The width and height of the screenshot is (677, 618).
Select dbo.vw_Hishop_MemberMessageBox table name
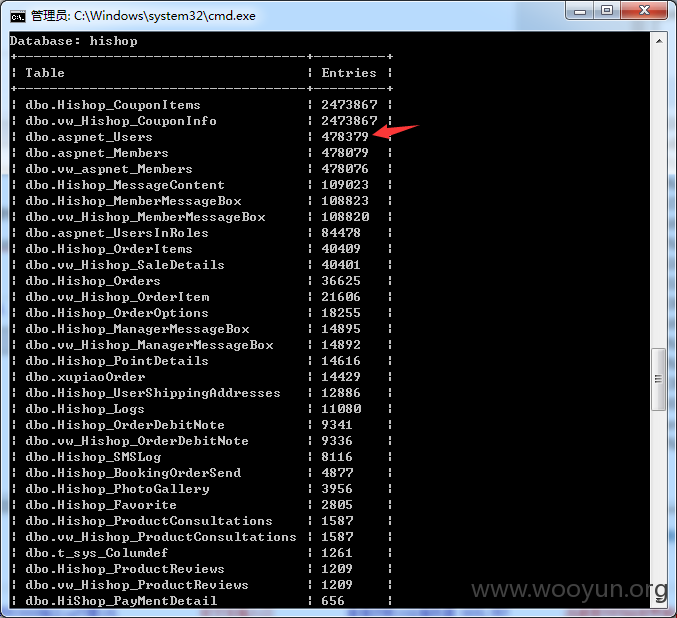point(146,217)
